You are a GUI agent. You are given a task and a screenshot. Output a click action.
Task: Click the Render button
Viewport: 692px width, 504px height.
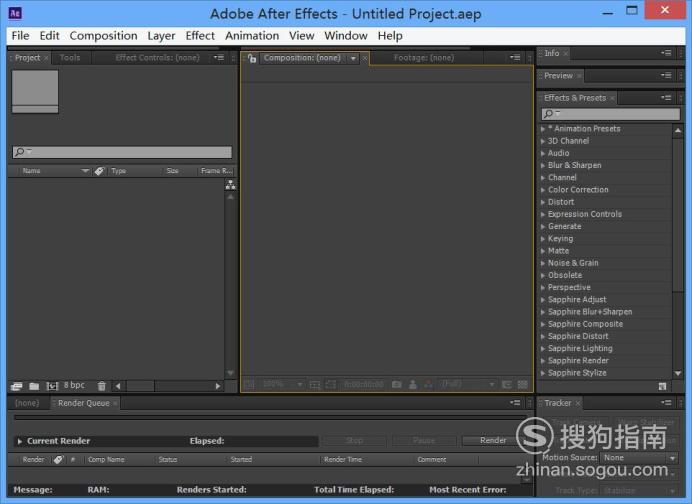(493, 440)
